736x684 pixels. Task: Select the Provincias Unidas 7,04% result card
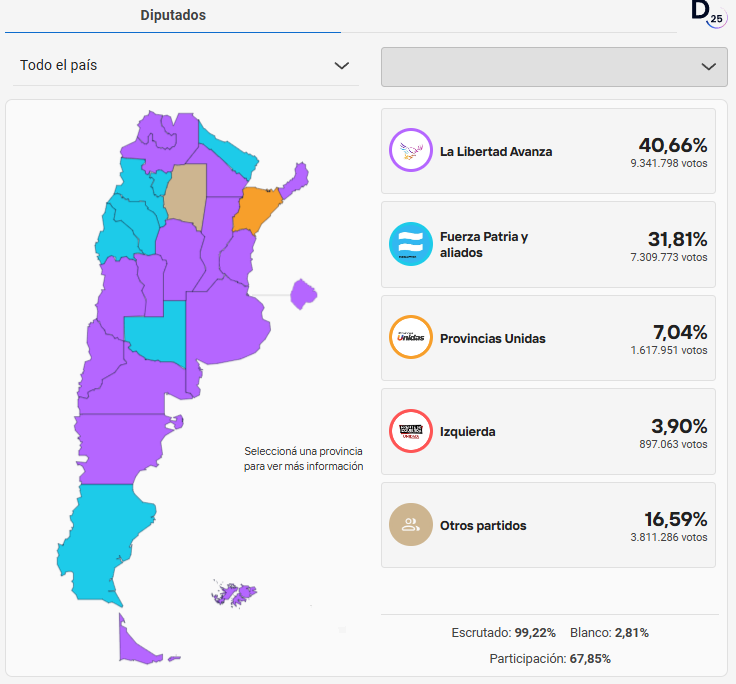point(548,338)
